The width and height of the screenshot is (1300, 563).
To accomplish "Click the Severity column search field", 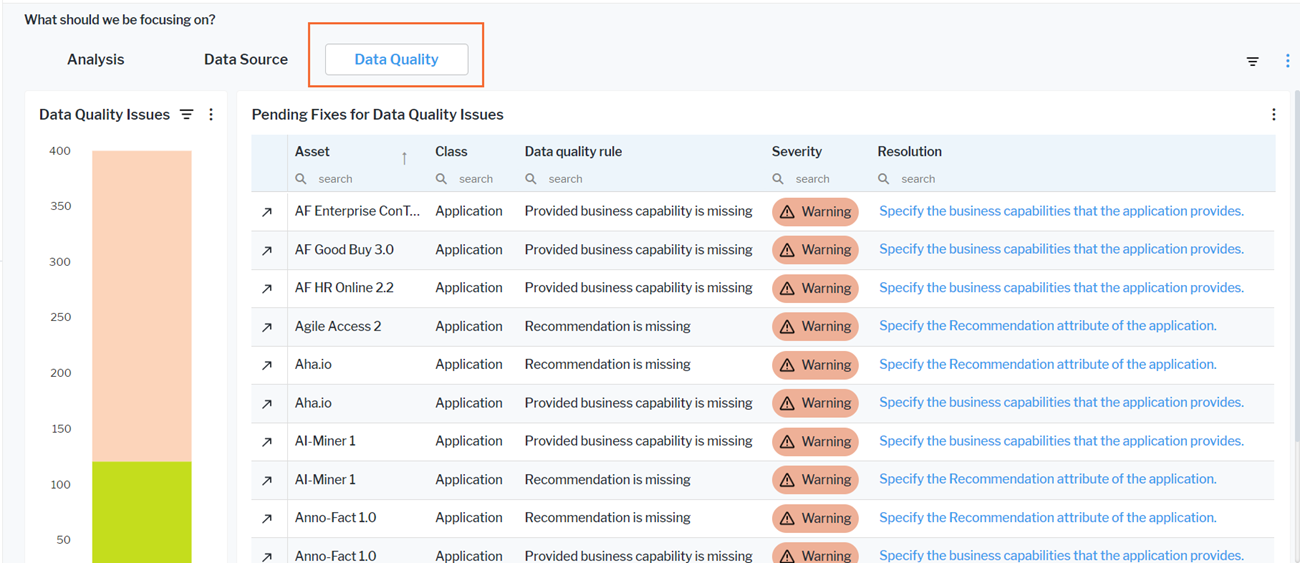I will [x=815, y=179].
